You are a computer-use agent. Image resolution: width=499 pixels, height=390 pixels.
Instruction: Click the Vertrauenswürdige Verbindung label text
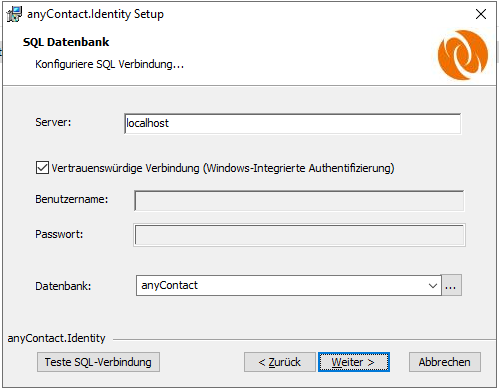(223, 168)
